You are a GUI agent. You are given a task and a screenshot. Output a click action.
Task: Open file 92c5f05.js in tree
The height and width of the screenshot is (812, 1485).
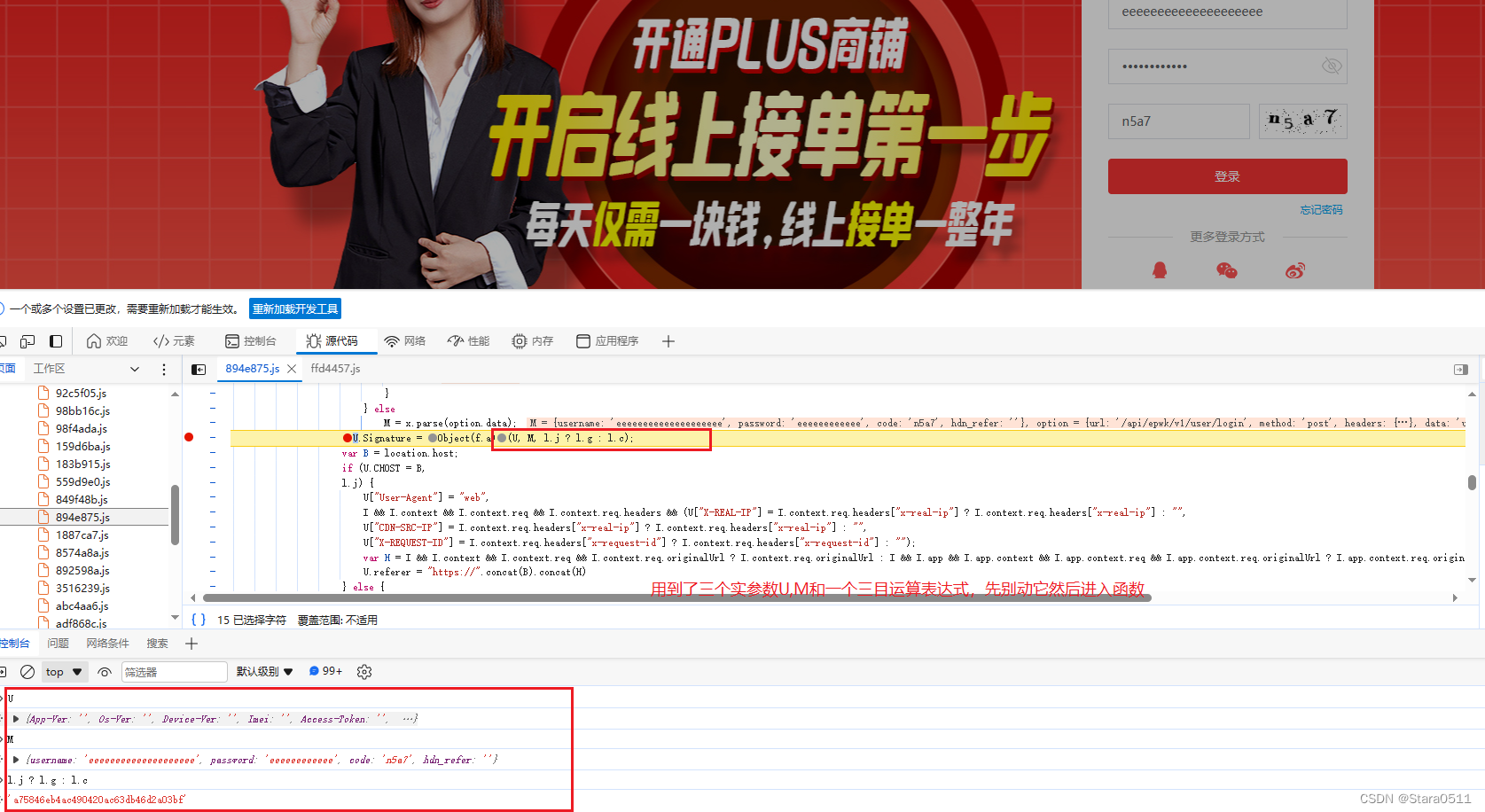tap(81, 393)
